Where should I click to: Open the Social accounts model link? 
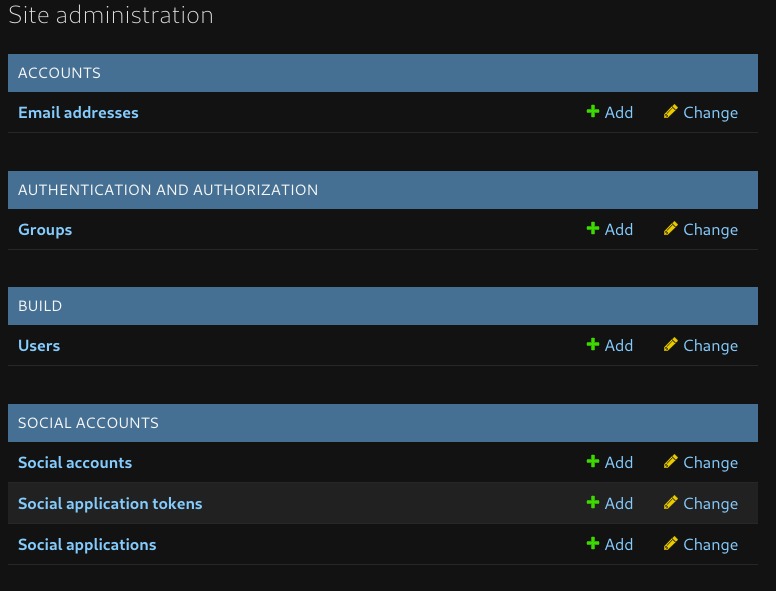click(75, 462)
